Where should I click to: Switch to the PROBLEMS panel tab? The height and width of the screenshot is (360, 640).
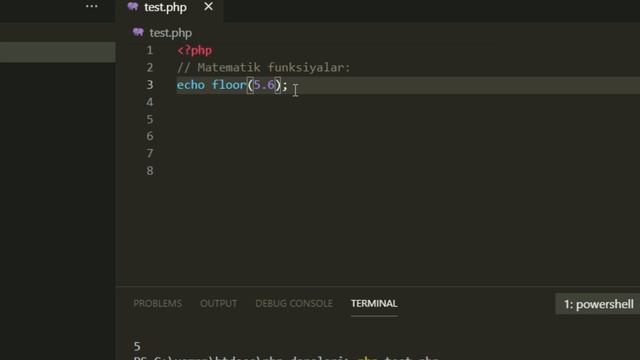158,304
